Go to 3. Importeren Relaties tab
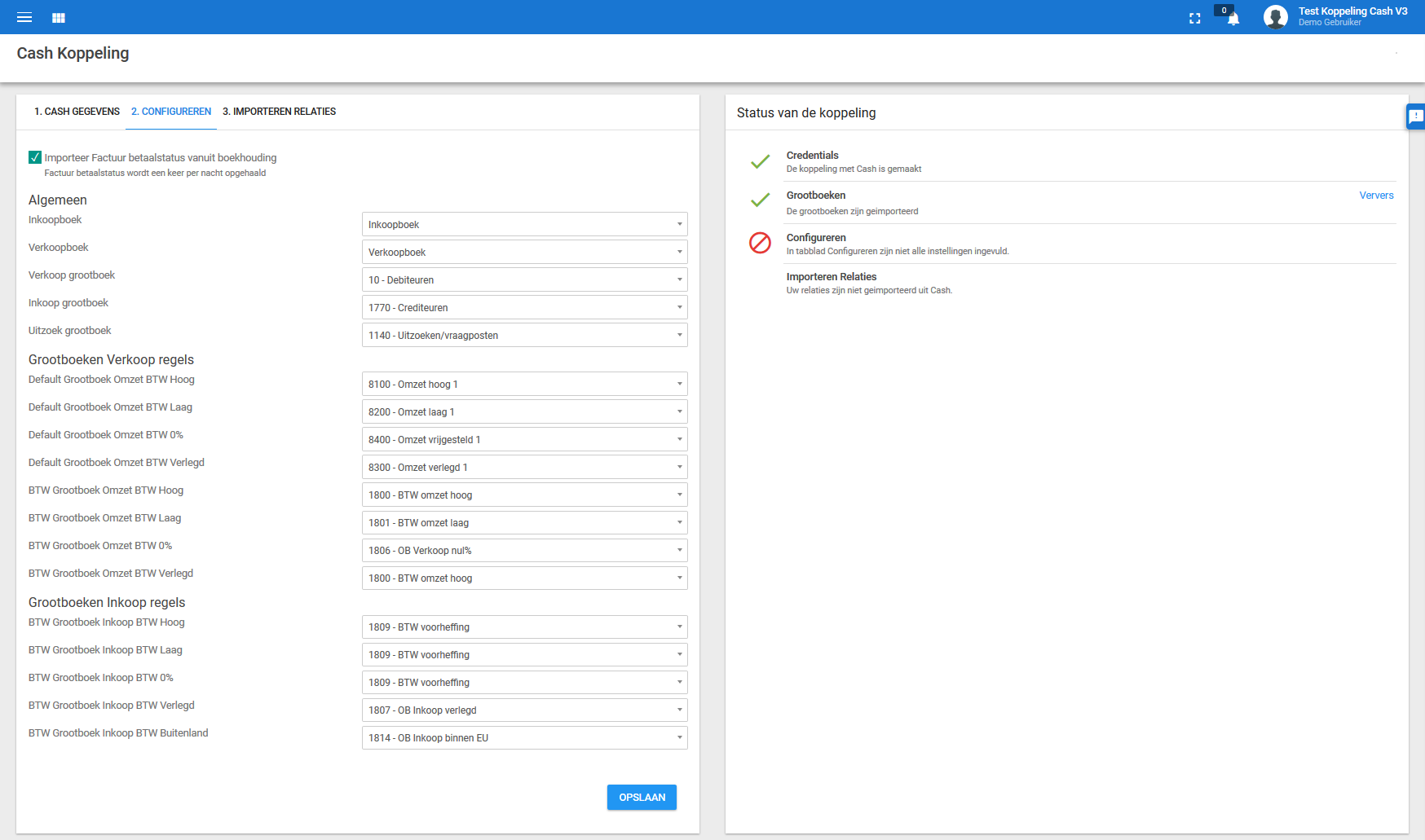This screenshot has height=840, width=1425. [x=279, y=112]
